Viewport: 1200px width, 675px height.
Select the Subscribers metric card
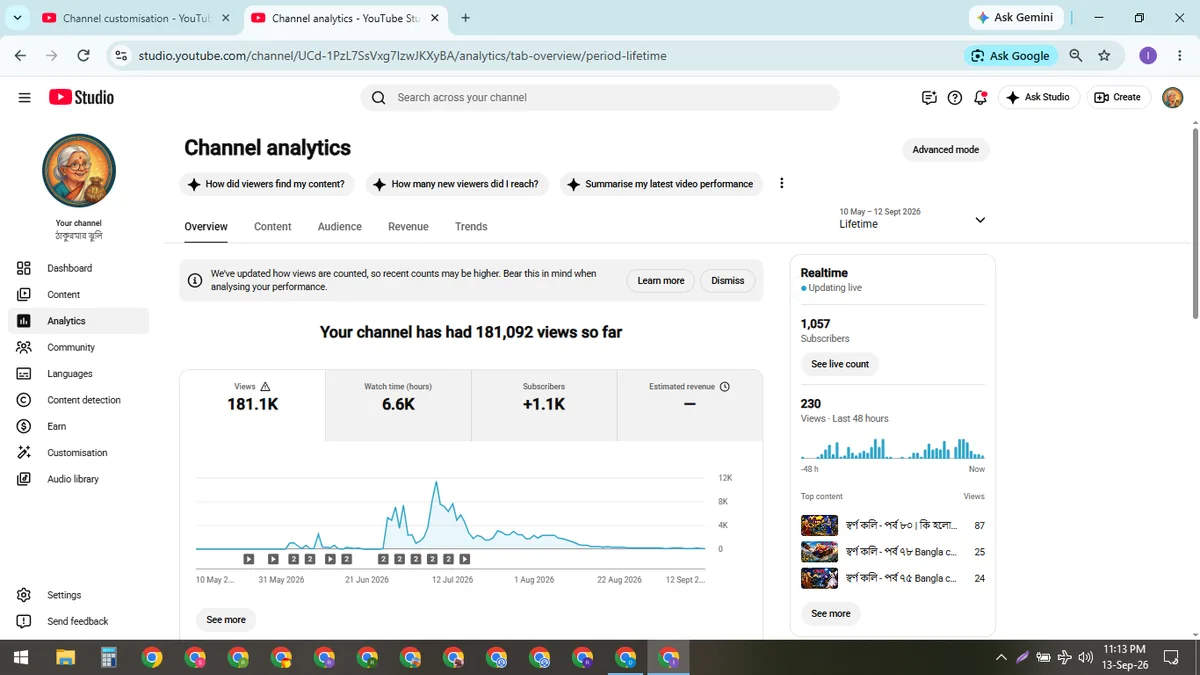coord(544,405)
